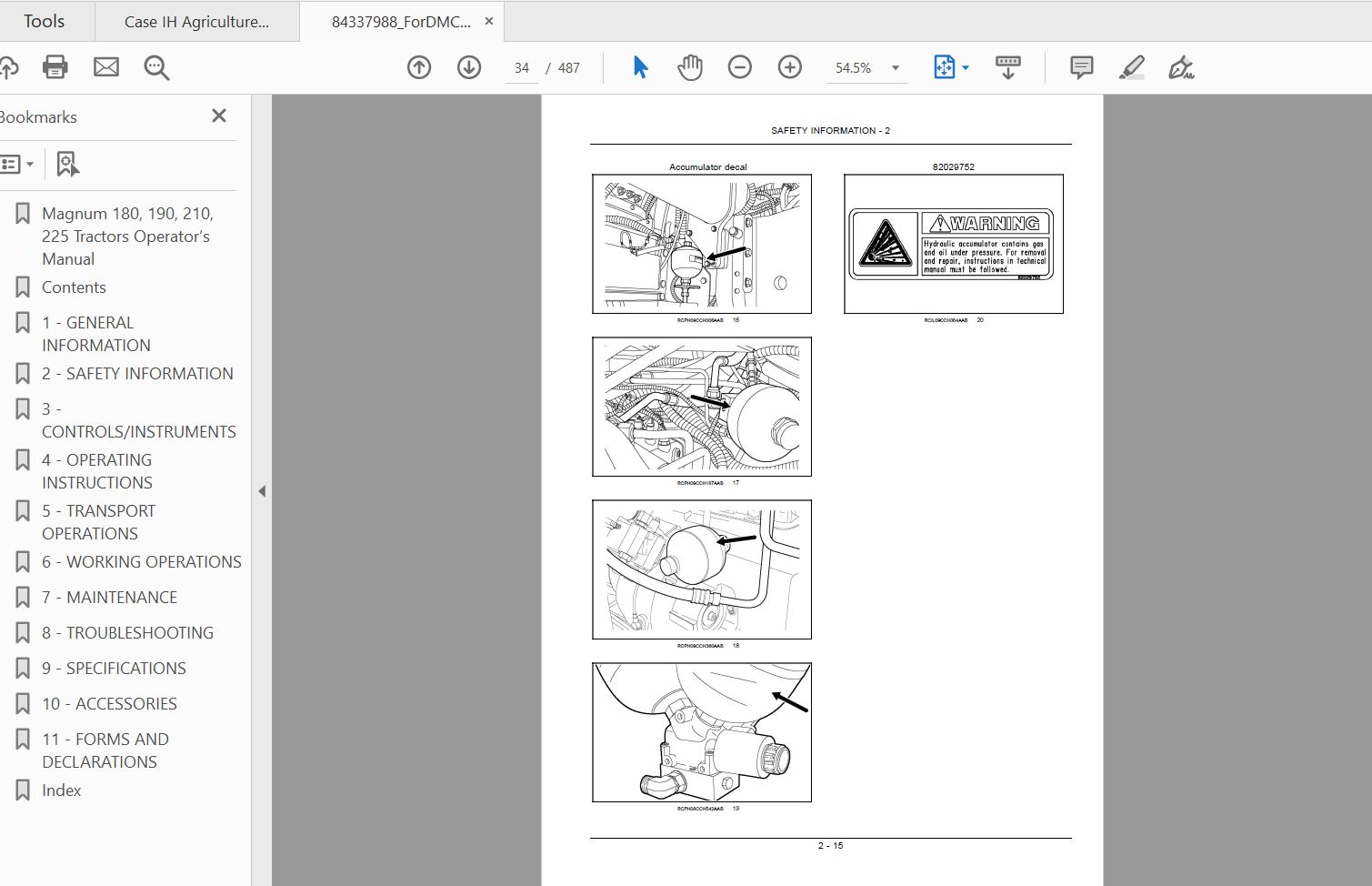Open 5 - TRANSPORT OPERATIONS bookmark
The height and width of the screenshot is (886, 1372).
click(99, 522)
